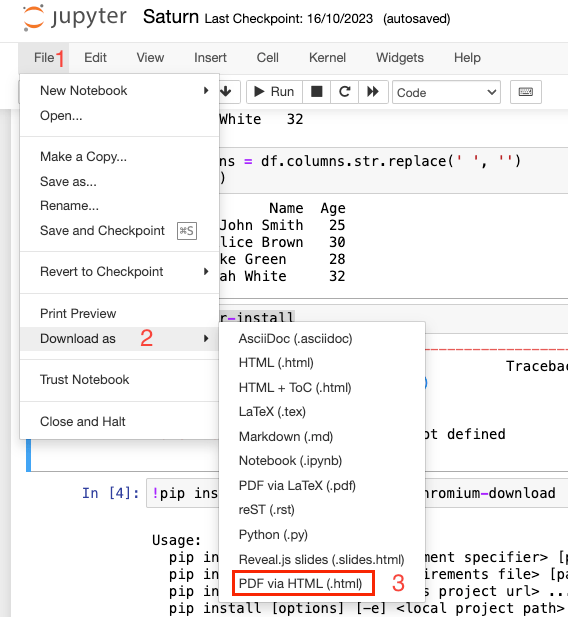Open the Help menu
The image size is (568, 617).
point(467,58)
